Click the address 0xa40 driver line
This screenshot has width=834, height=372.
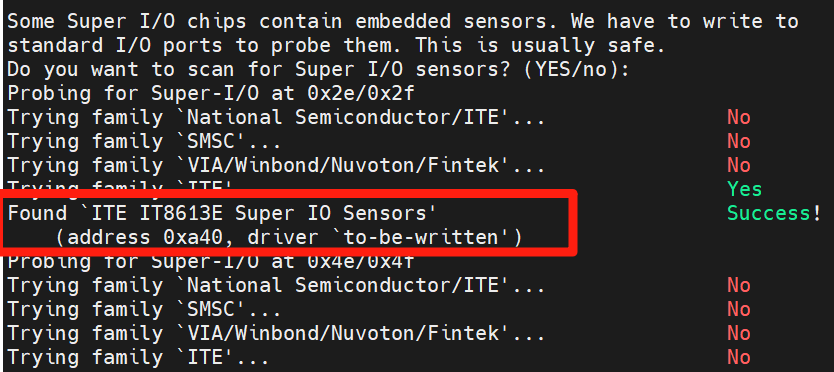click(289, 237)
